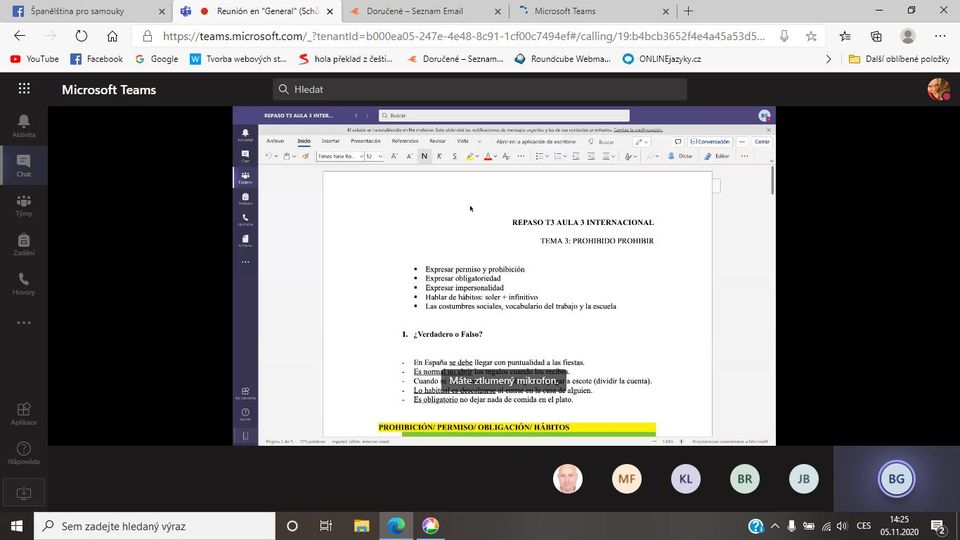
Task: Open the Chat section in Teams
Action: 24,165
